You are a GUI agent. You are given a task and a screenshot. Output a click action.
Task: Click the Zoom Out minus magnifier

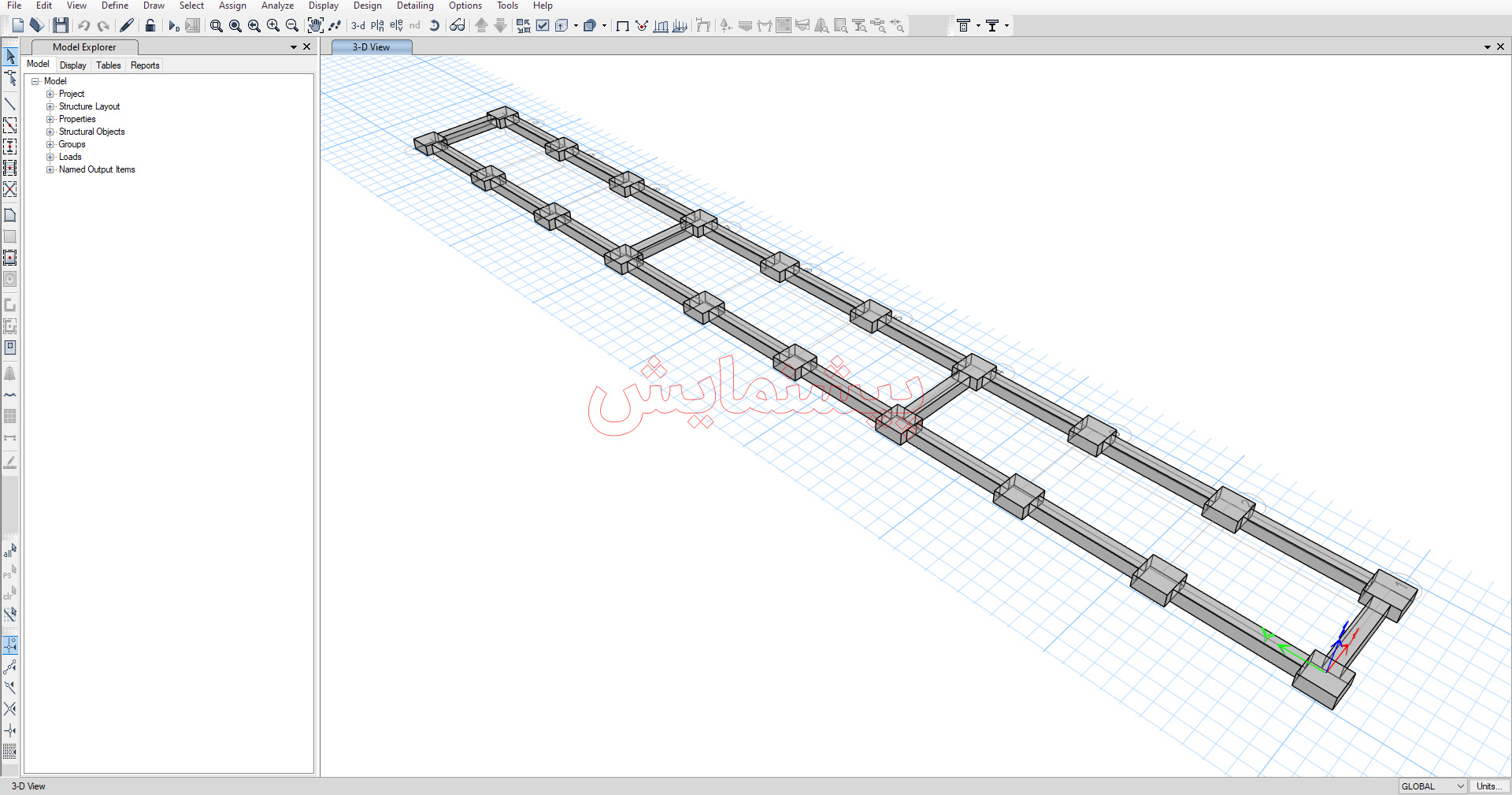[292, 26]
